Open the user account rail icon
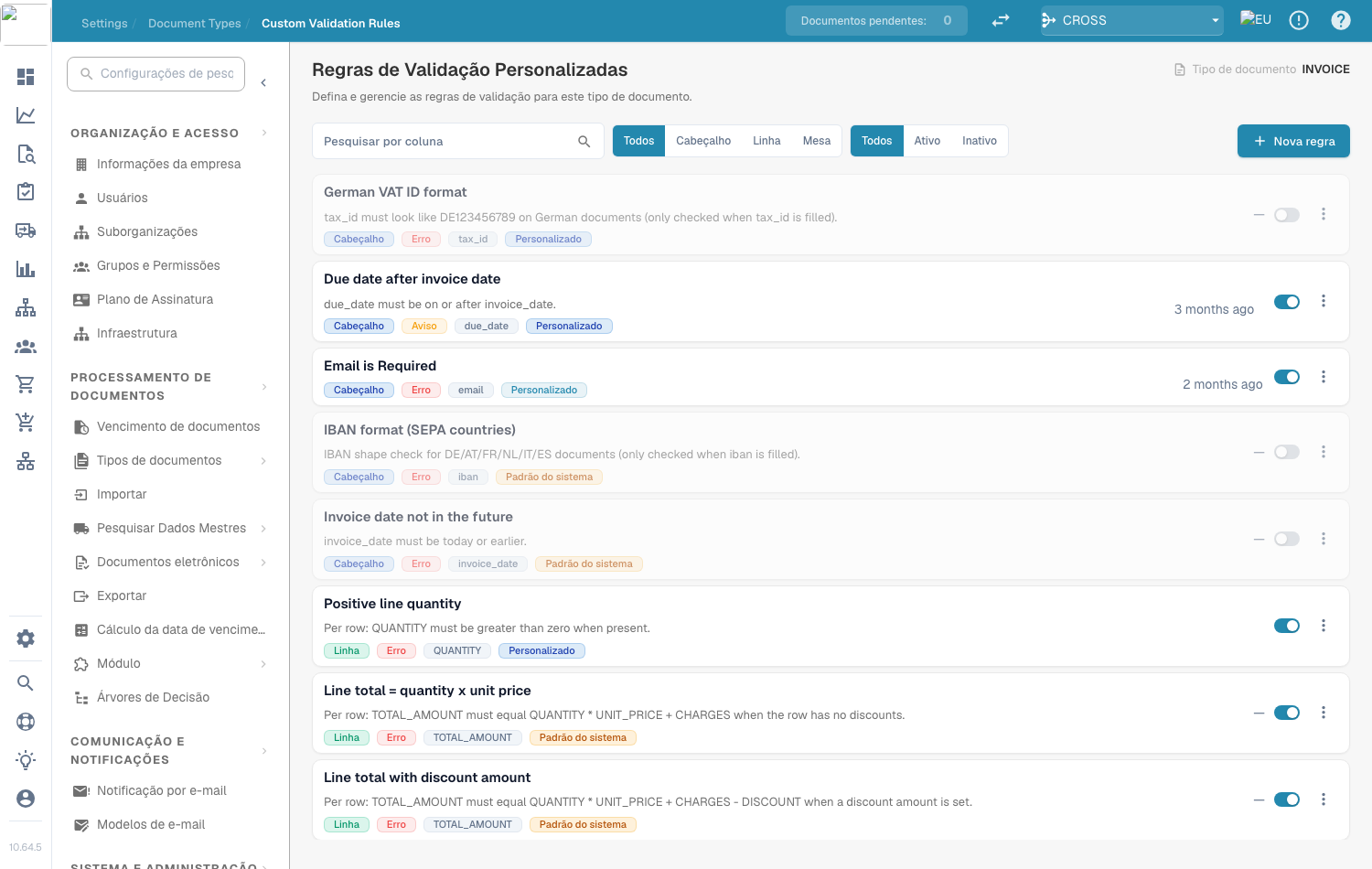 [26, 799]
